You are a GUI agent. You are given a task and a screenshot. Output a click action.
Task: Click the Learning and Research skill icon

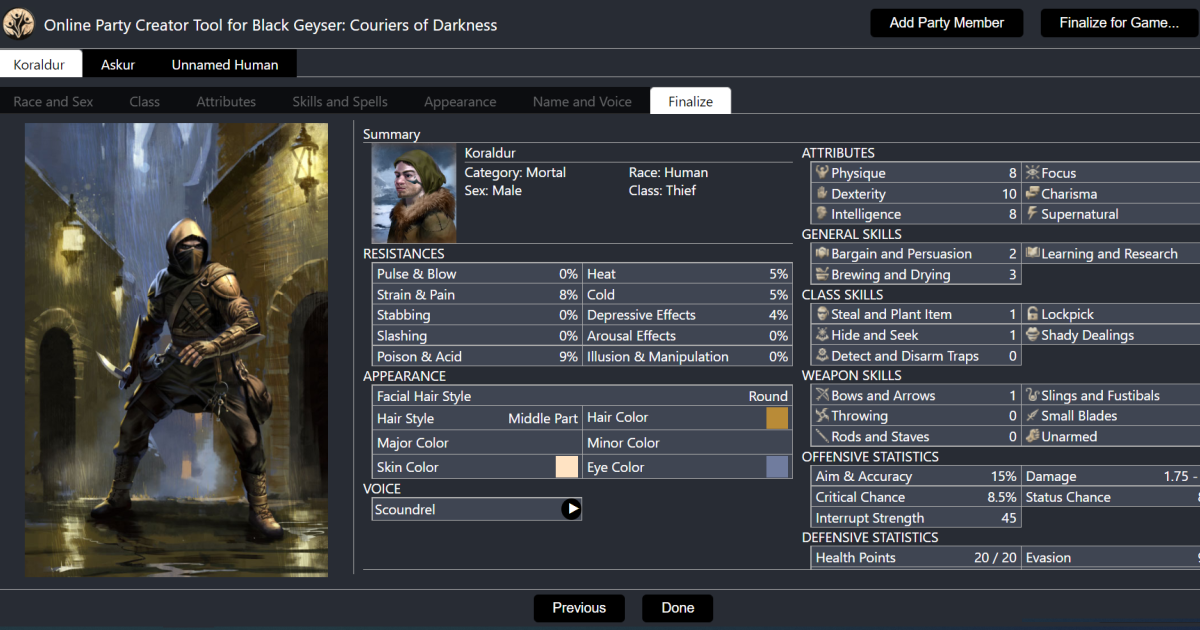1032,254
